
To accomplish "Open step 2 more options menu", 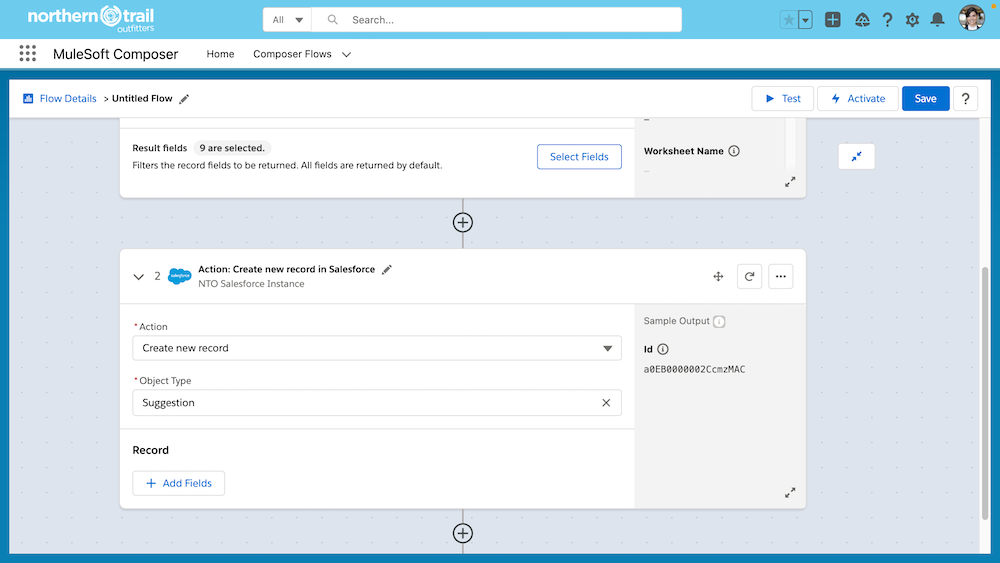I will click(781, 277).
